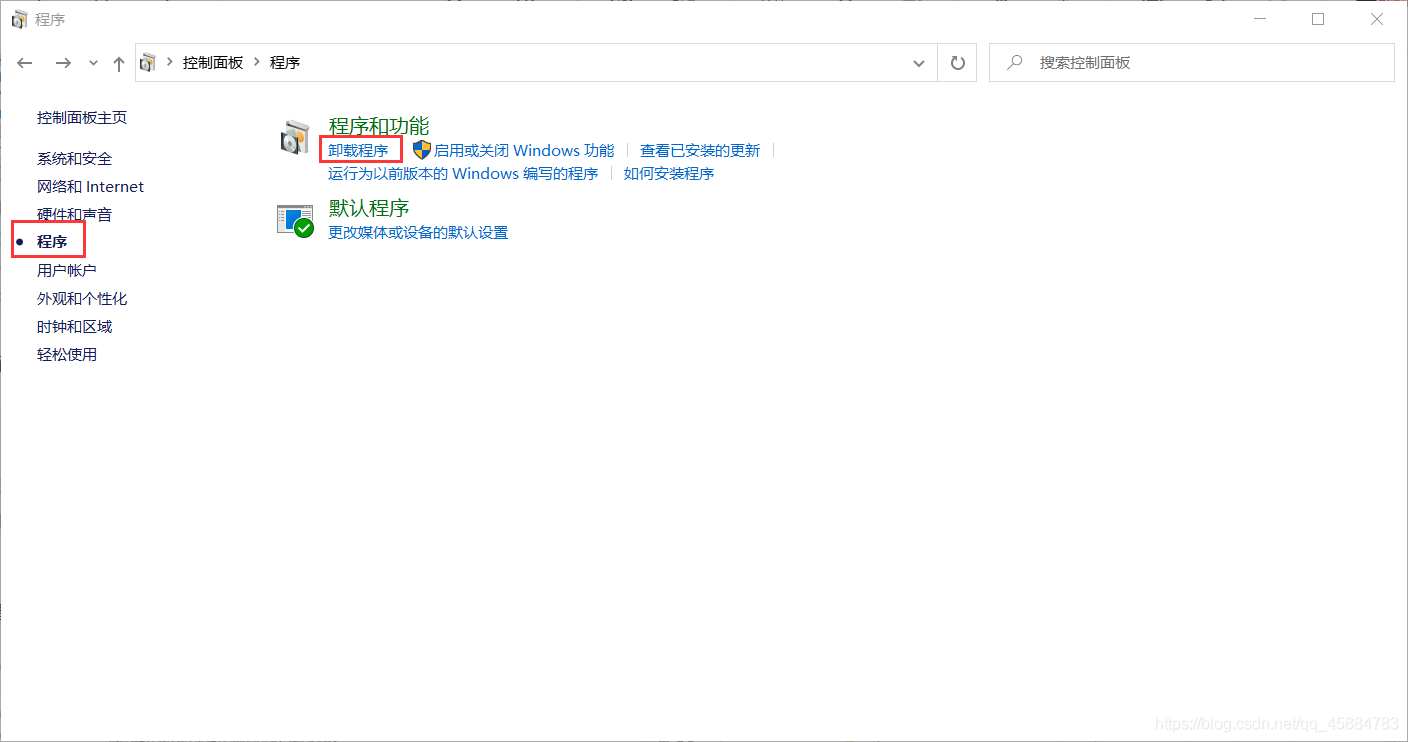Click the Forward navigation arrow
The height and width of the screenshot is (742, 1408).
click(x=63, y=63)
